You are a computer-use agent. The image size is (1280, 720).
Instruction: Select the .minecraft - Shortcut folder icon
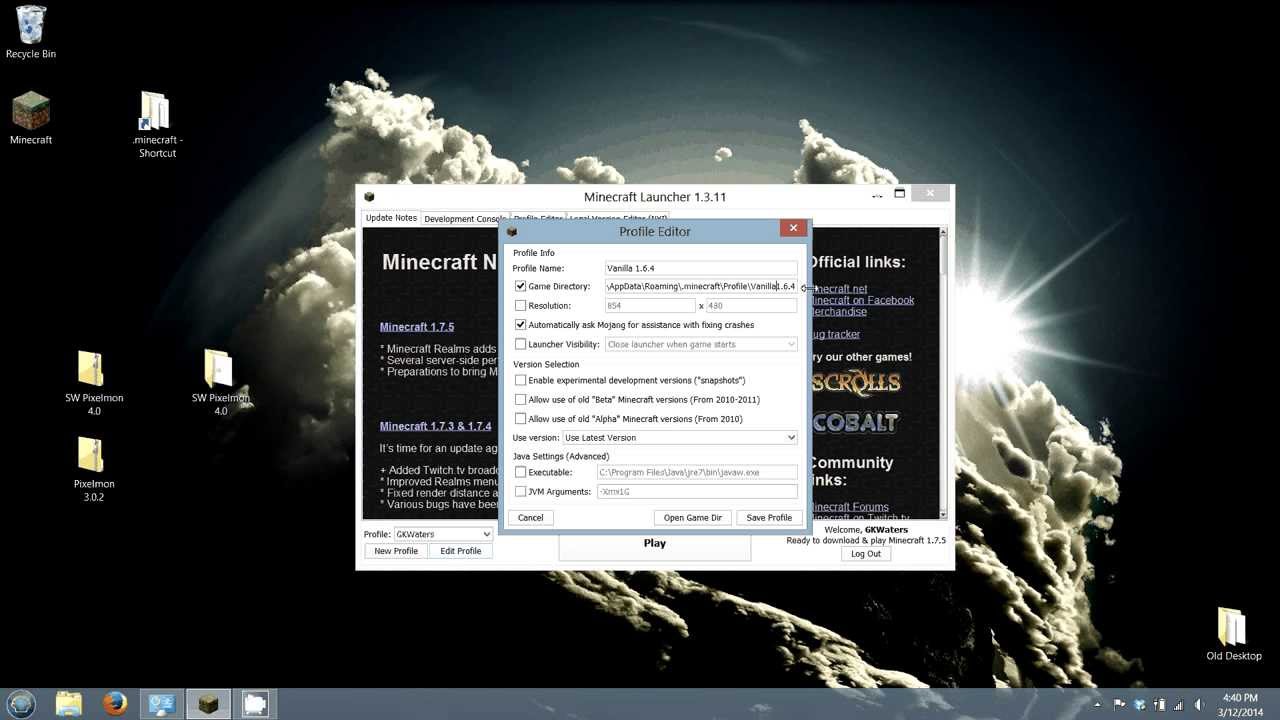click(x=157, y=125)
